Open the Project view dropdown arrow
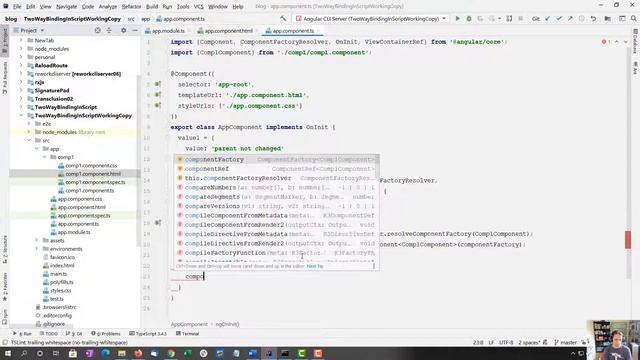The width and height of the screenshot is (640, 360). tap(42, 30)
